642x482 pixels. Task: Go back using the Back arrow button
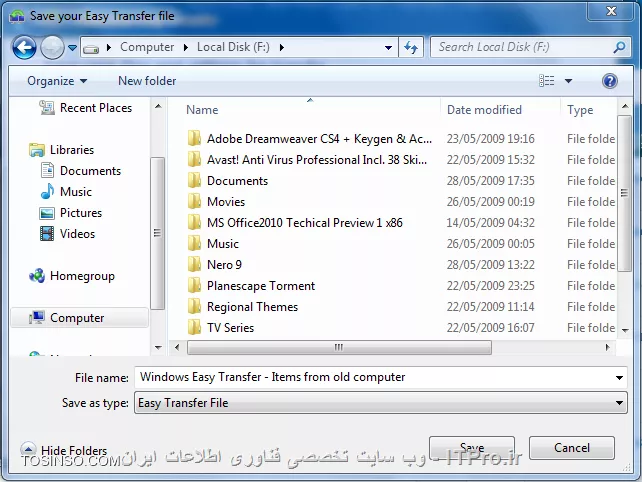tap(24, 48)
